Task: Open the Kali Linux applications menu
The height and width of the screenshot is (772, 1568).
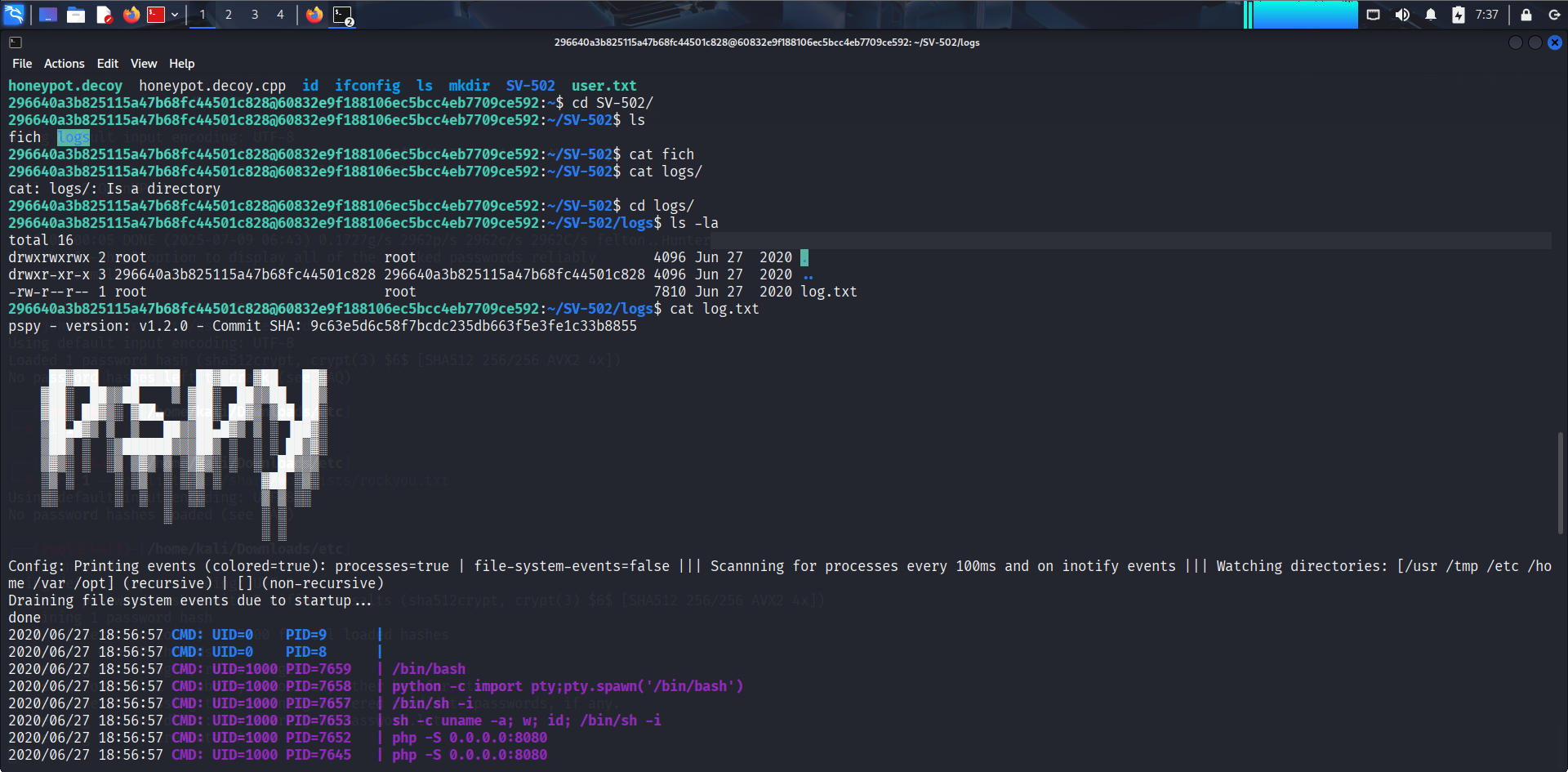Action: [x=14, y=14]
